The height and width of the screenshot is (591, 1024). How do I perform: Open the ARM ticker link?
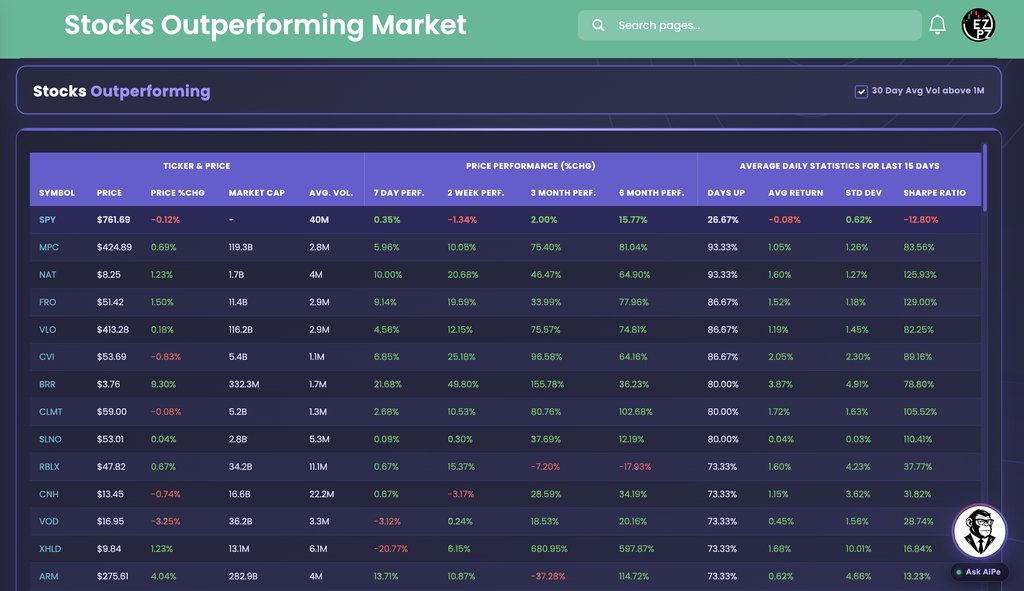[x=48, y=577]
